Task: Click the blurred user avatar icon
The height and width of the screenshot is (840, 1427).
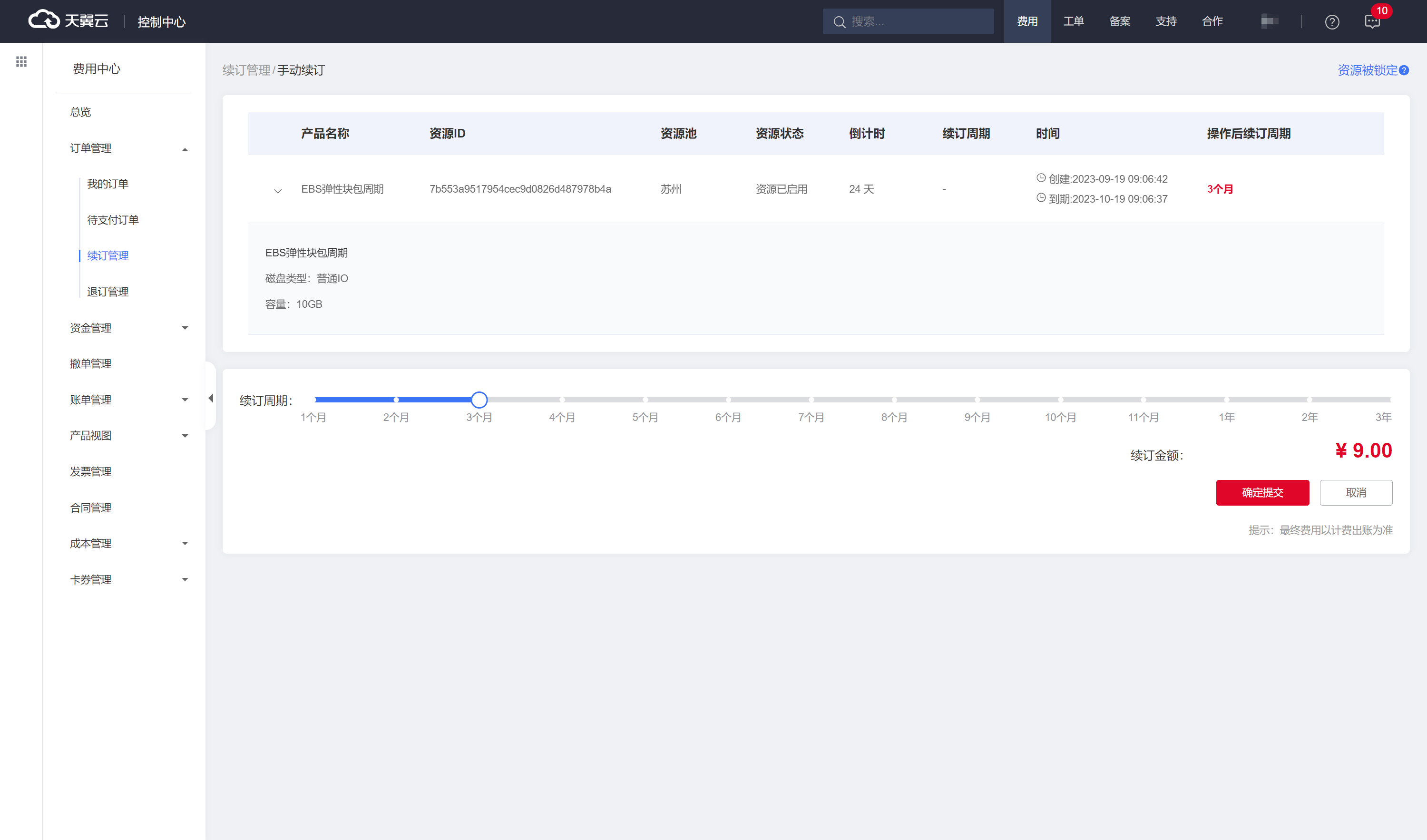Action: [1269, 21]
